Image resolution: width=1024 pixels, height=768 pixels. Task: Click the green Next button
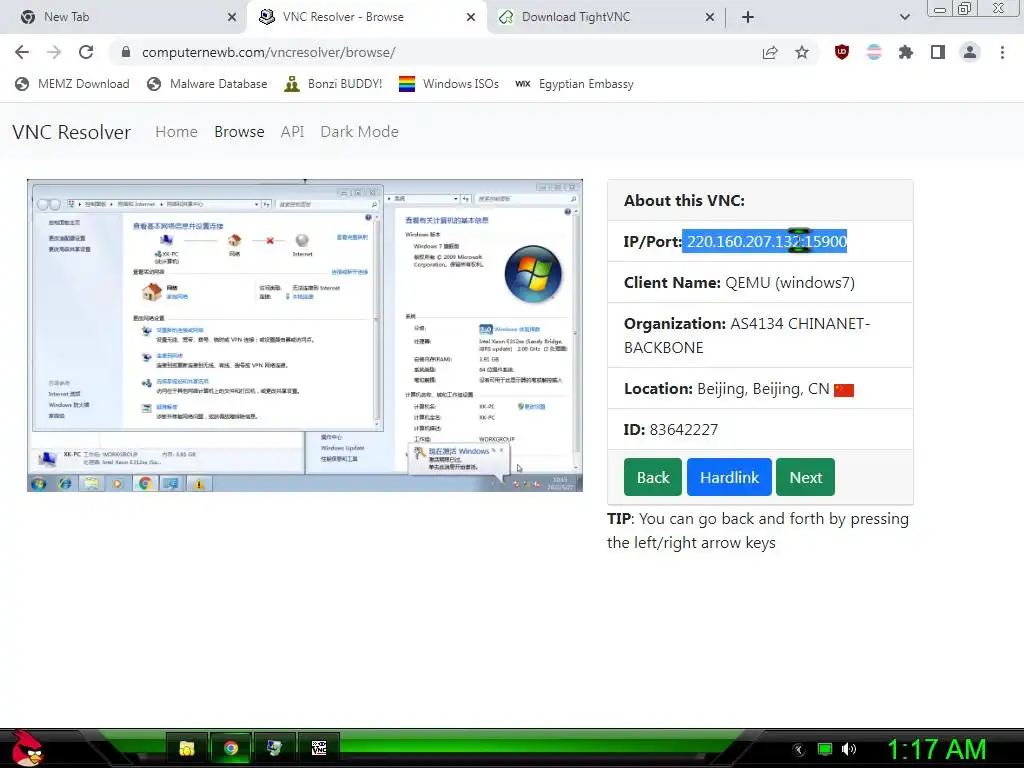tap(805, 477)
